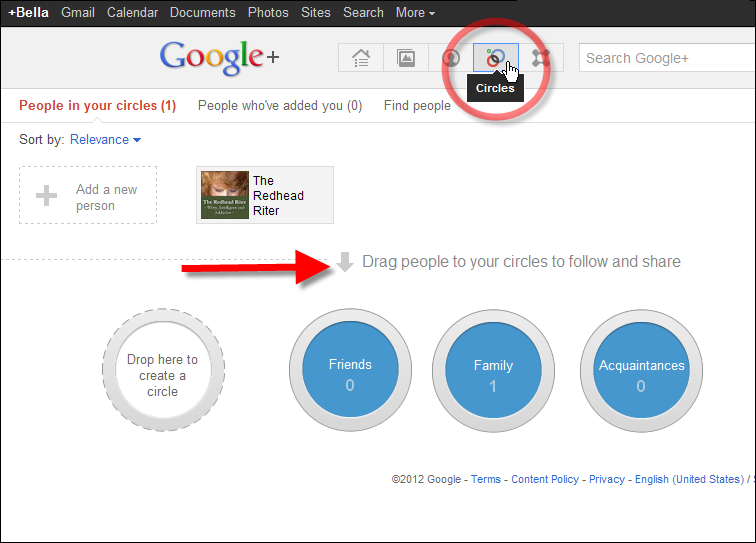Open the Privacy link in footer

[607, 479]
